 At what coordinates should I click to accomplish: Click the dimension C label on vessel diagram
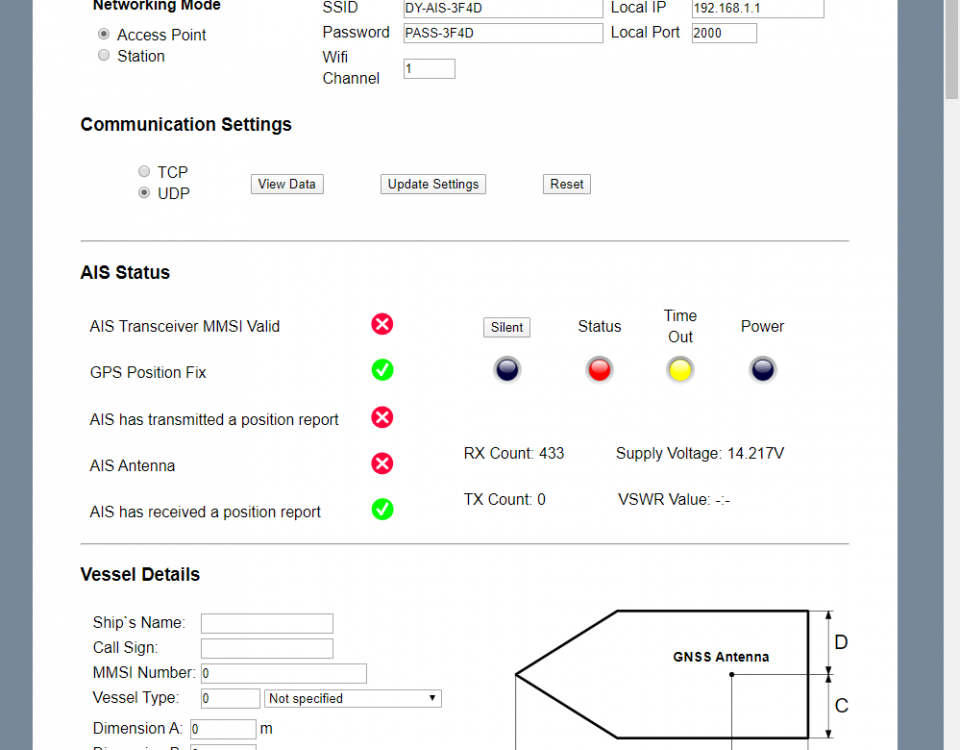pyautogui.click(x=841, y=706)
